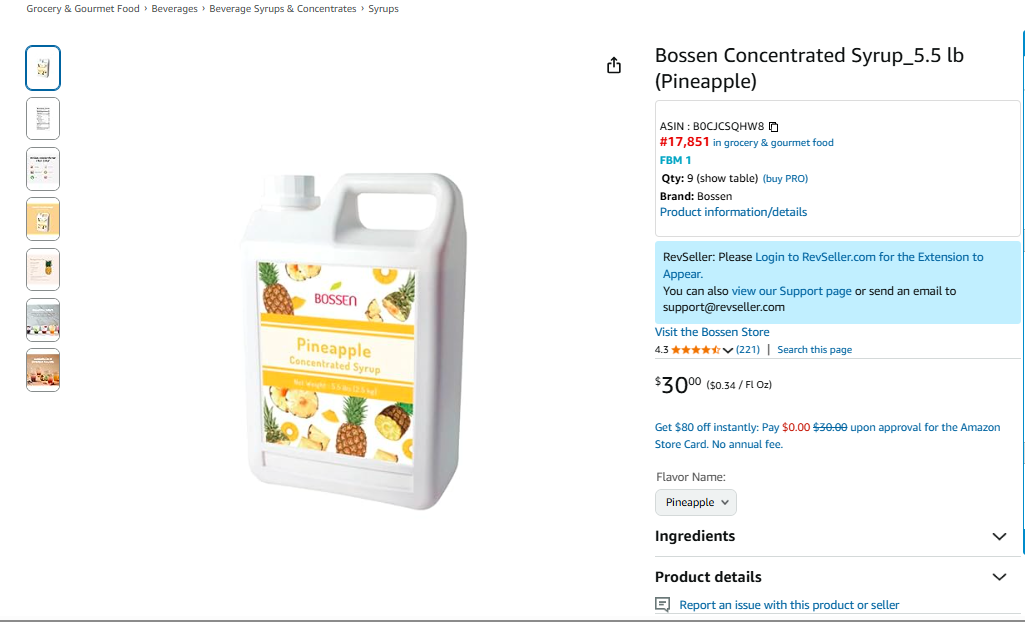Screen dimensions: 1025x622
Task: Open Beverage Syrups & Concentrates breadcrumb
Action: tap(283, 9)
